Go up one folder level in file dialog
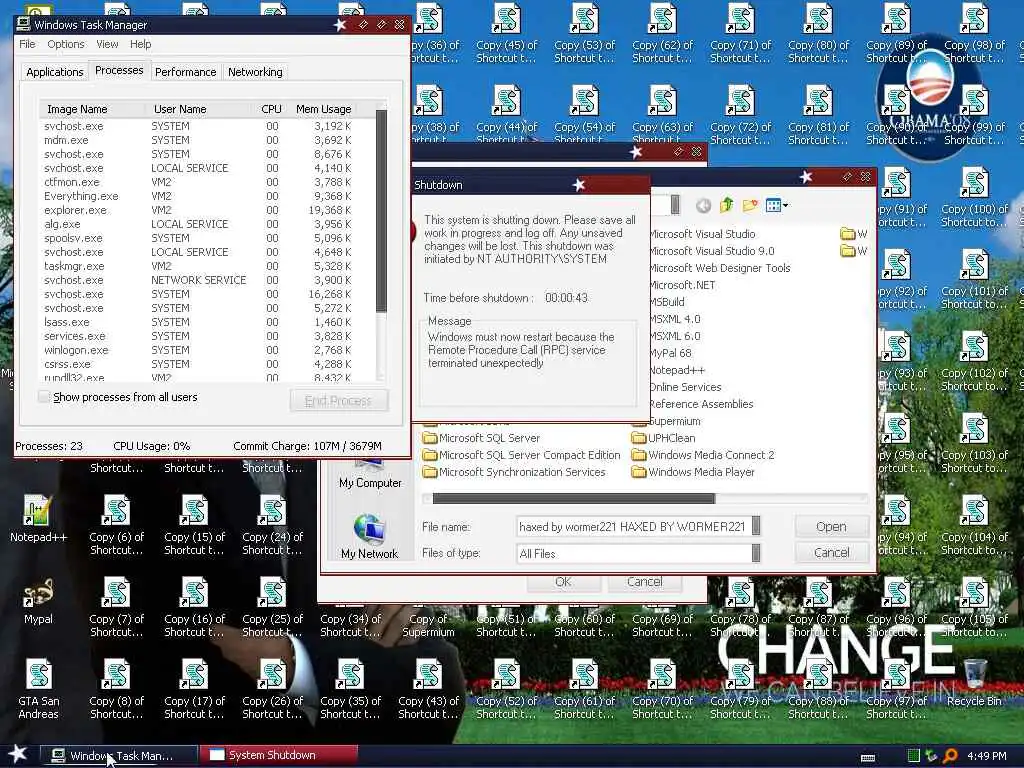 click(x=726, y=206)
